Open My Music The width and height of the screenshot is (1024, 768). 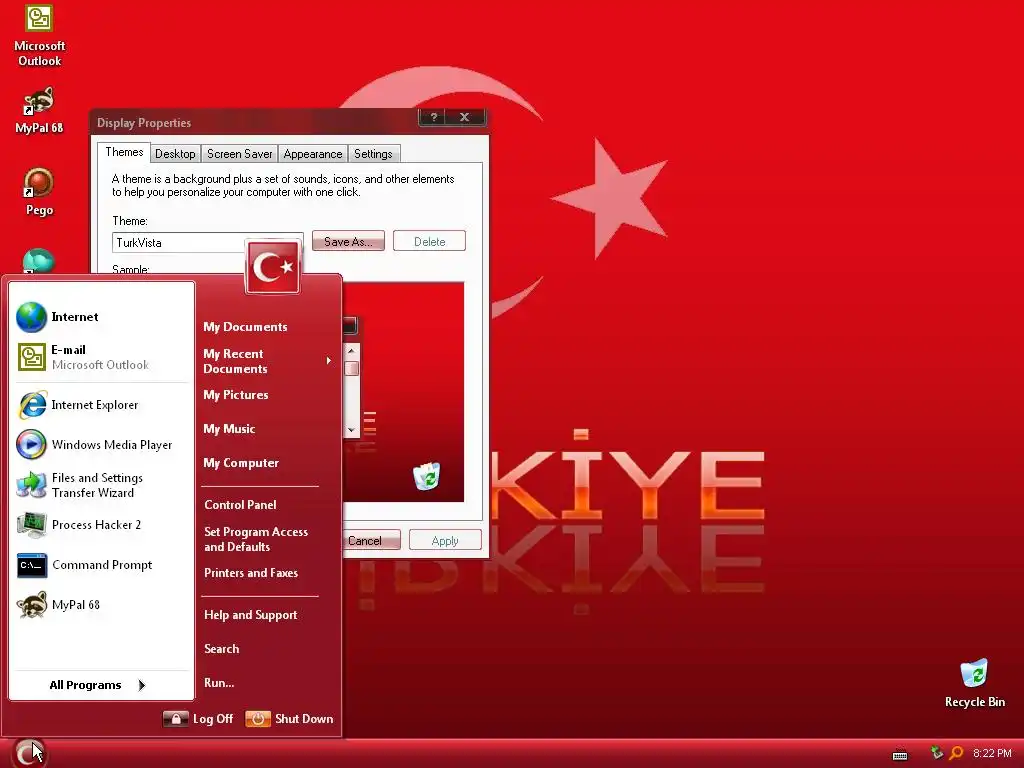(229, 428)
